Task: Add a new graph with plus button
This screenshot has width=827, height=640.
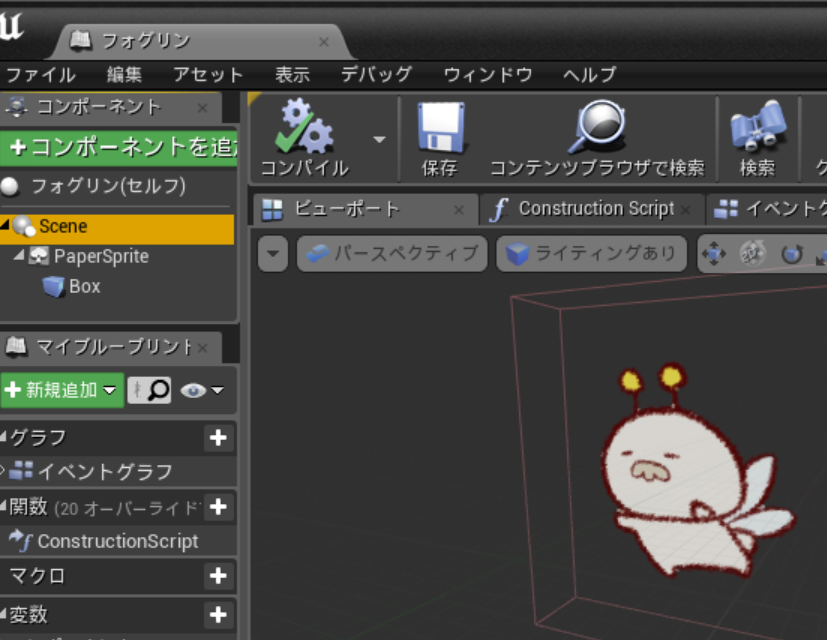Action: click(218, 437)
